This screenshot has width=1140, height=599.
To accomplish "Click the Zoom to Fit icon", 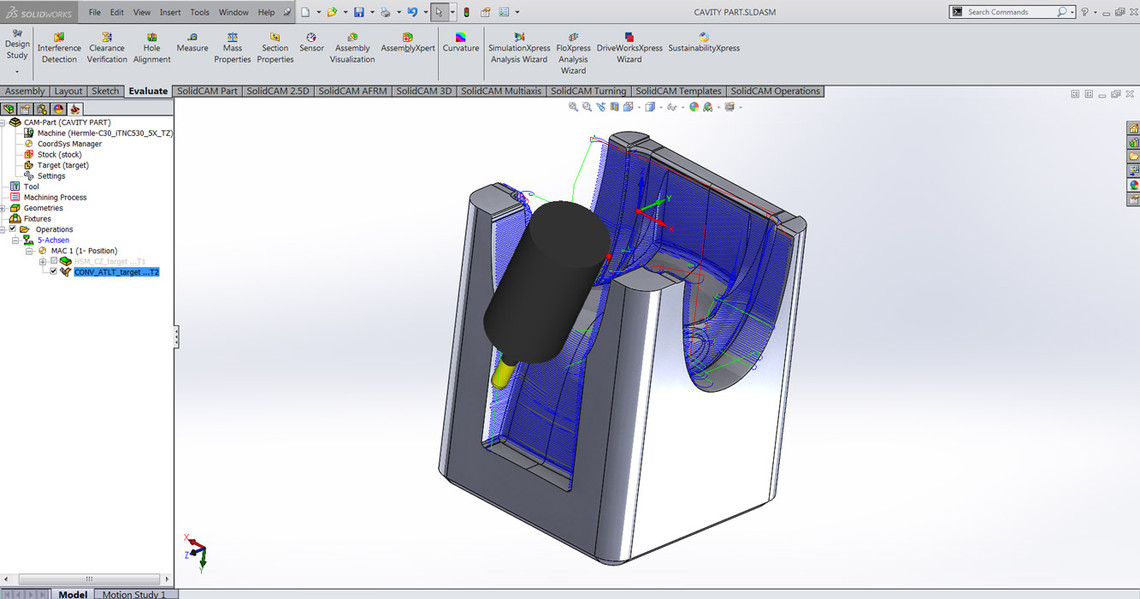I will (x=573, y=107).
